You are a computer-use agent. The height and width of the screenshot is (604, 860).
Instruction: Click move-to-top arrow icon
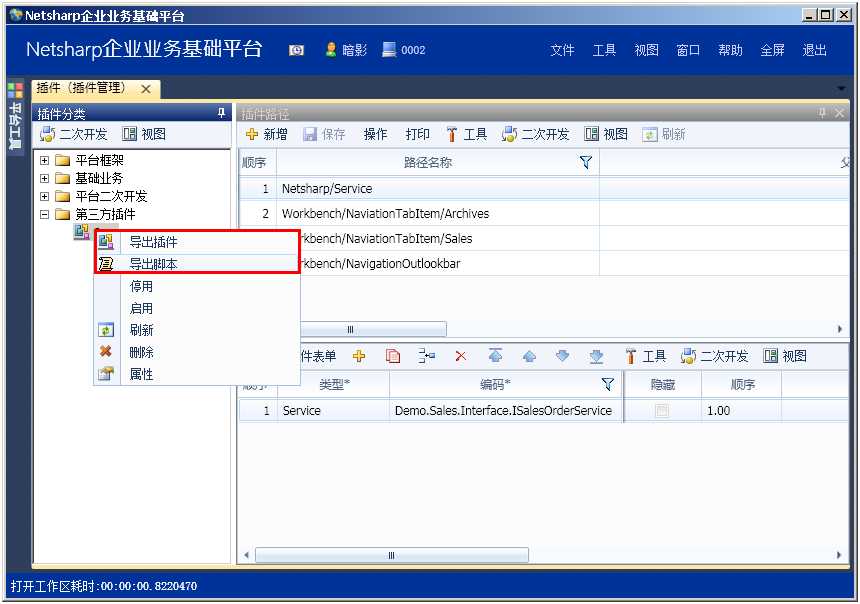pyautogui.click(x=495, y=357)
